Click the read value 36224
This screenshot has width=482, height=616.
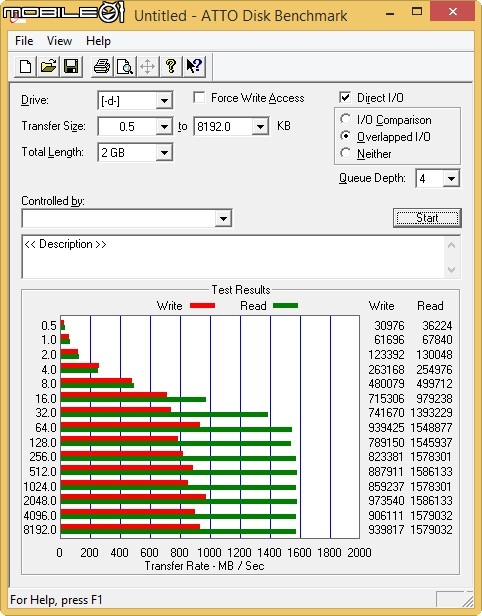click(x=437, y=325)
